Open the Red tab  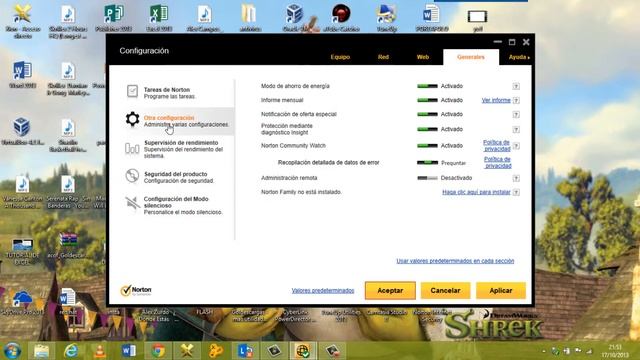click(383, 57)
